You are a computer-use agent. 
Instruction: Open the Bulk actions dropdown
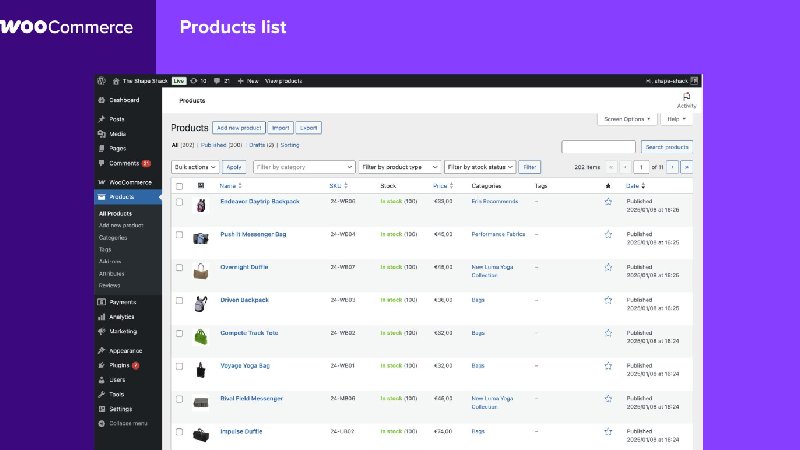coord(195,167)
